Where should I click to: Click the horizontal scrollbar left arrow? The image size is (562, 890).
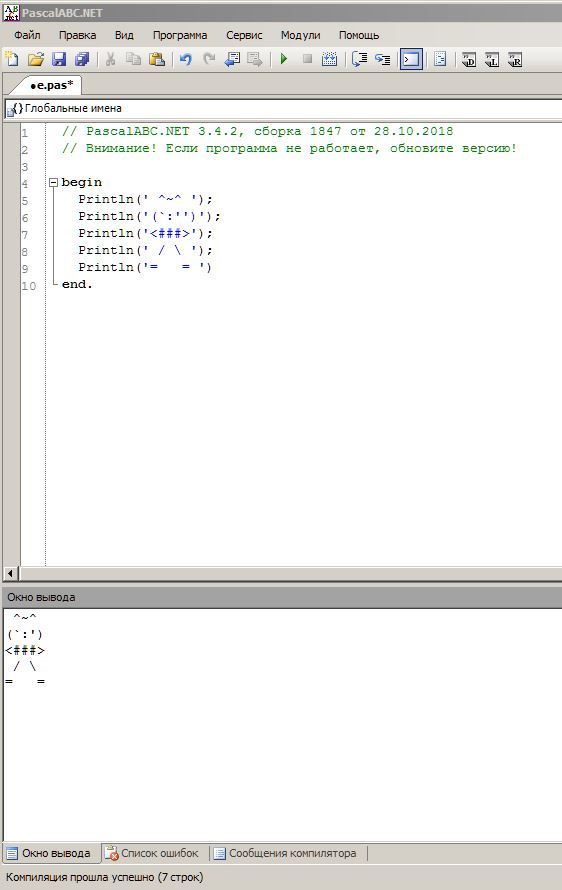(10, 573)
